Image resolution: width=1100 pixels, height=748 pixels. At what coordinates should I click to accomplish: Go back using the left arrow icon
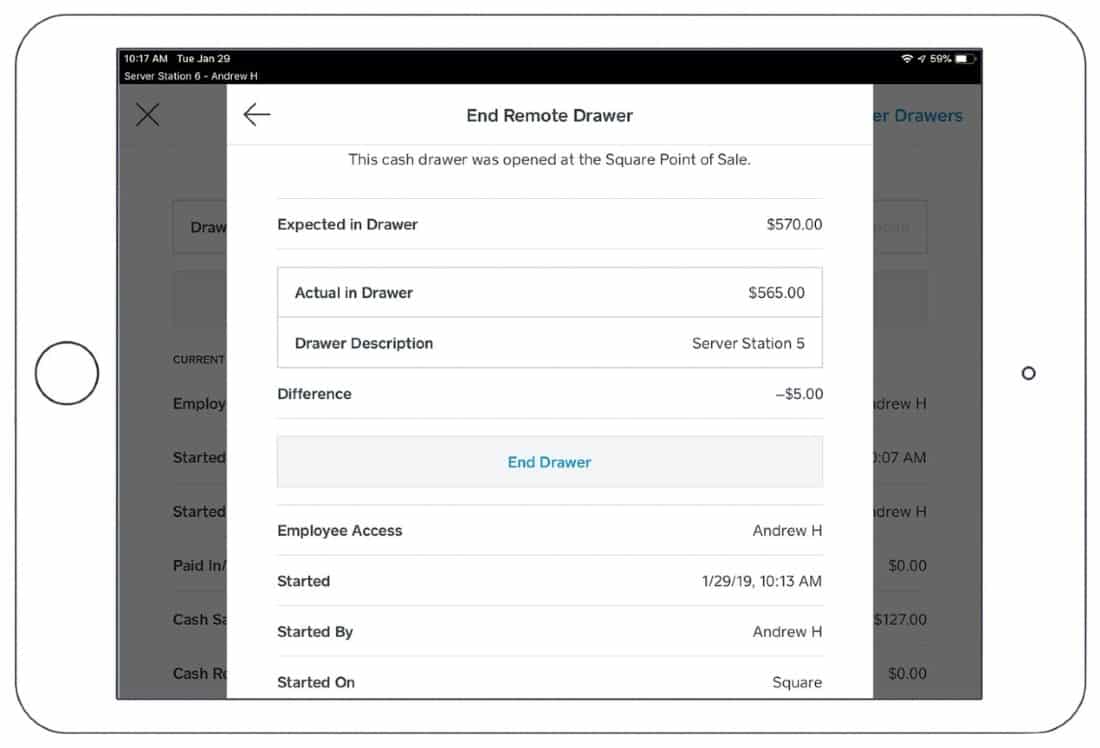[x=257, y=114]
